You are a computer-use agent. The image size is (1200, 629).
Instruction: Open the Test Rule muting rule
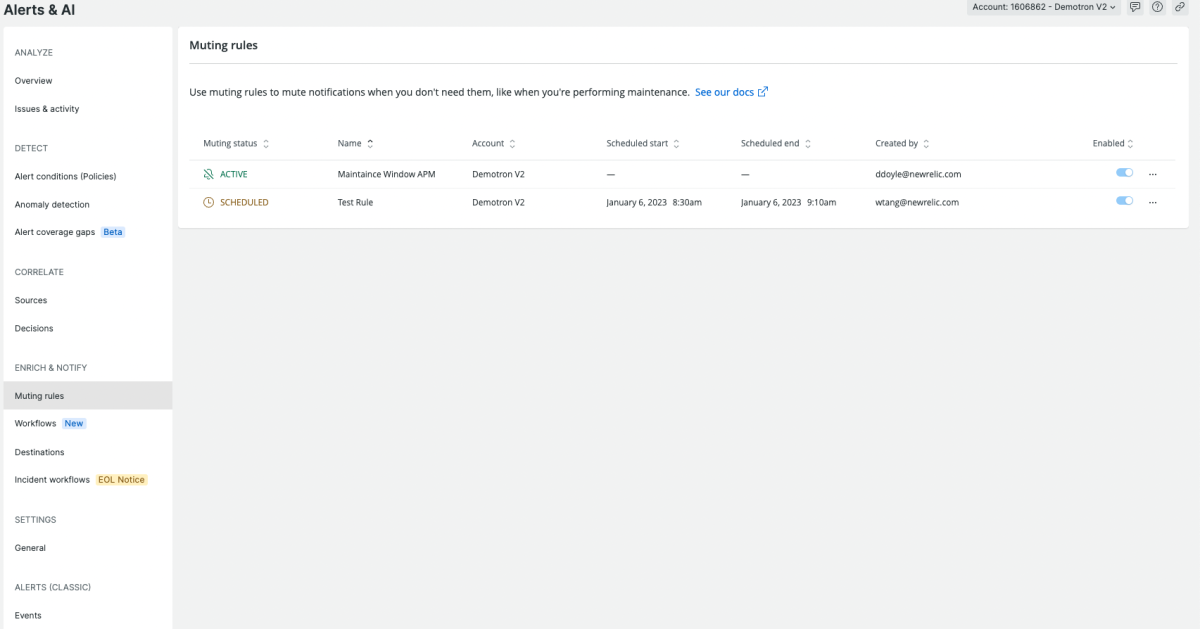(x=355, y=202)
